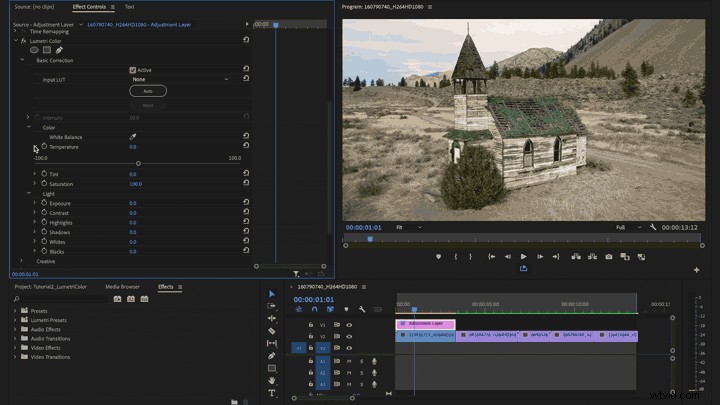Step back one frame
This screenshot has height=405, width=720.
point(507,257)
